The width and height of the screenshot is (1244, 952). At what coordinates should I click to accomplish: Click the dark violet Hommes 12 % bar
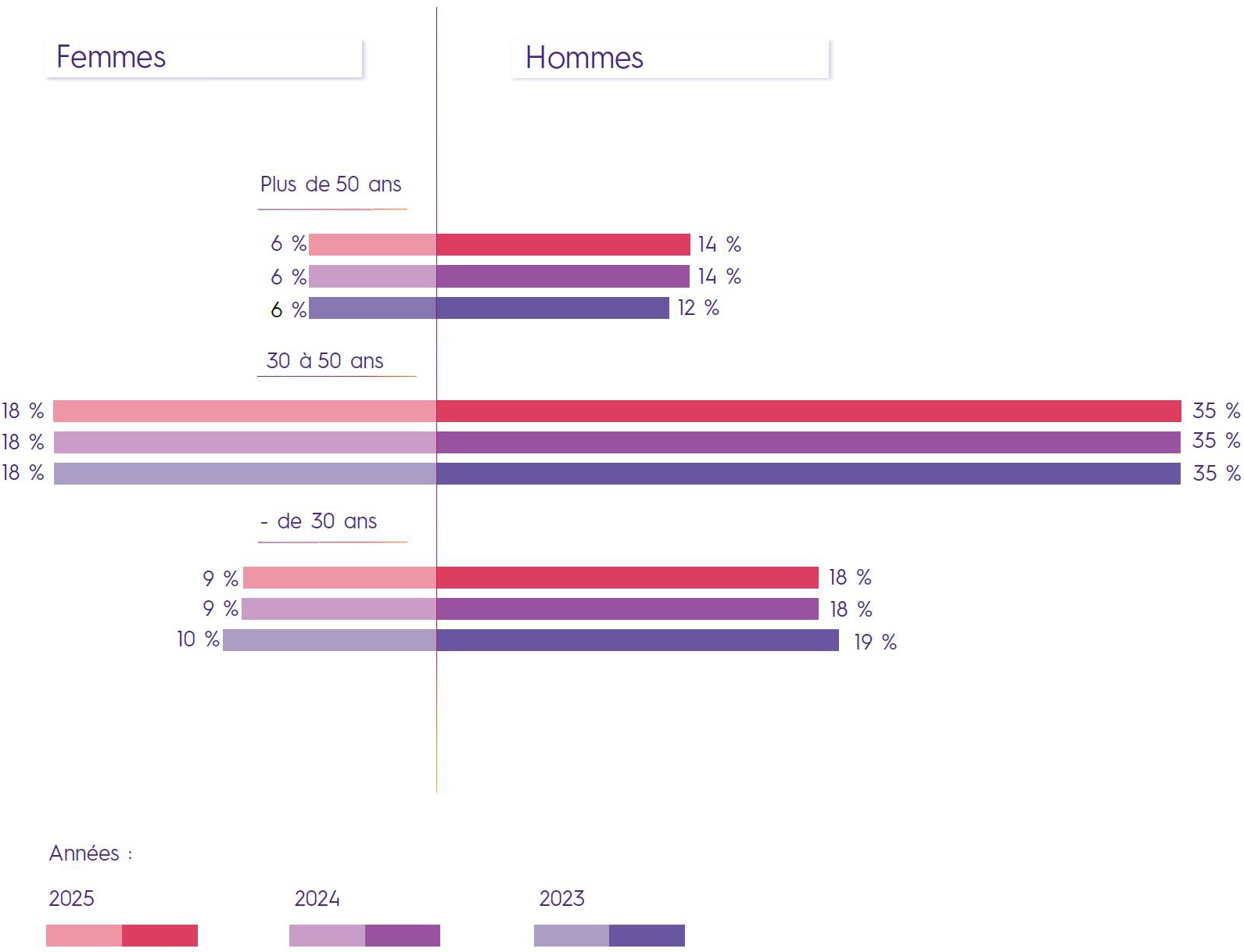click(553, 308)
